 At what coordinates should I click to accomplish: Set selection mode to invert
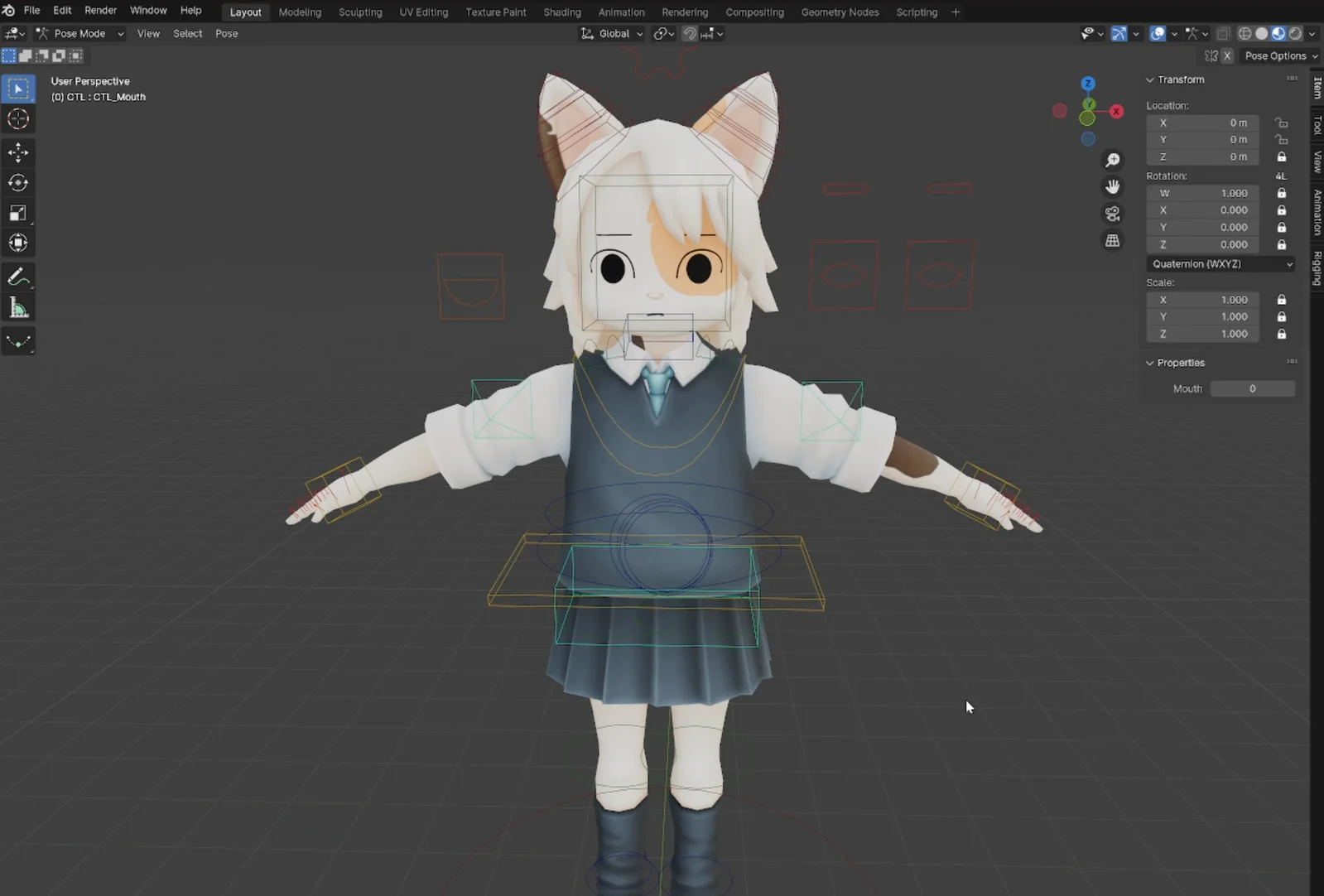(59, 55)
